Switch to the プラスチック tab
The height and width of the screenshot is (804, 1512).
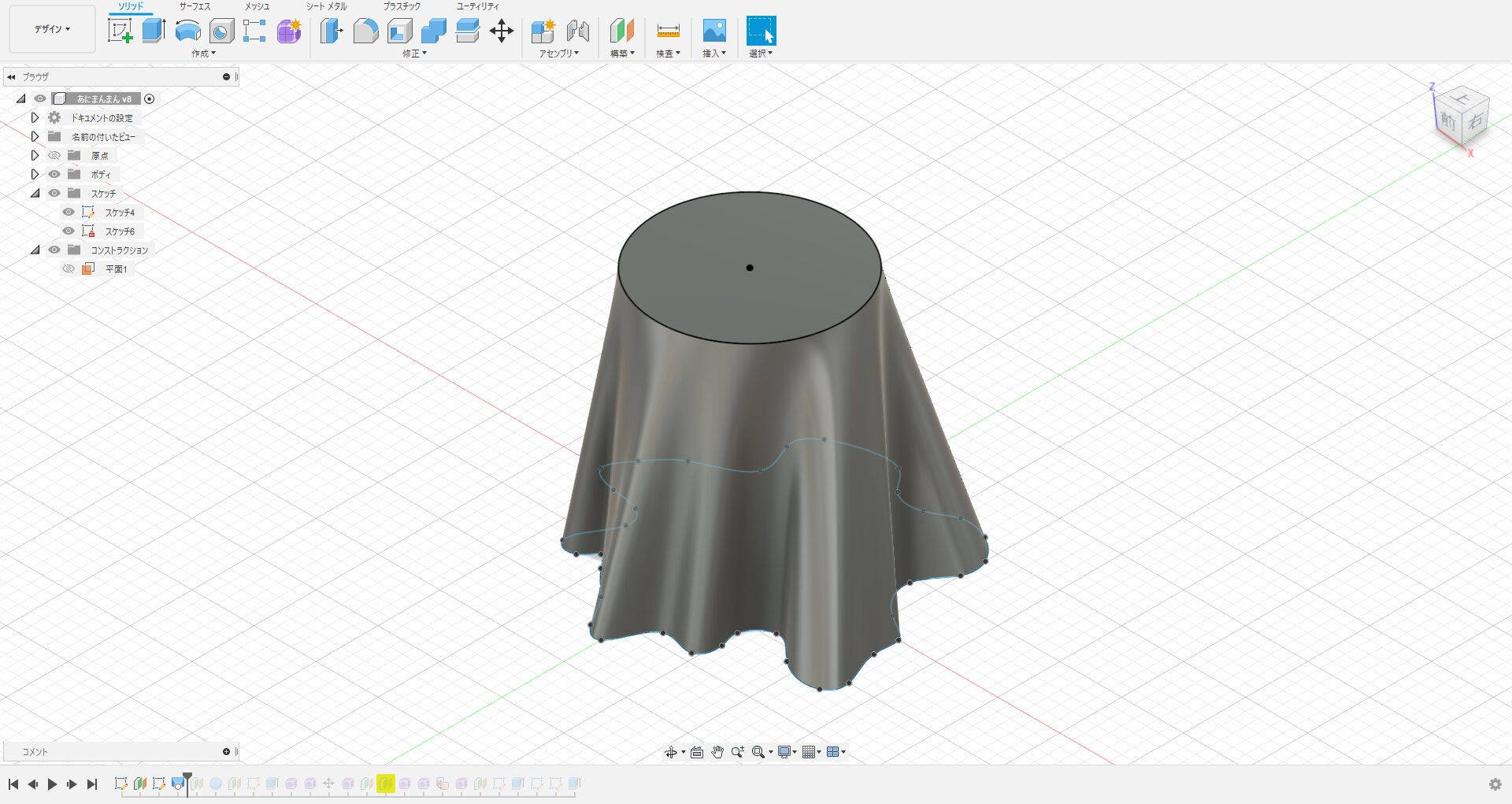point(402,6)
